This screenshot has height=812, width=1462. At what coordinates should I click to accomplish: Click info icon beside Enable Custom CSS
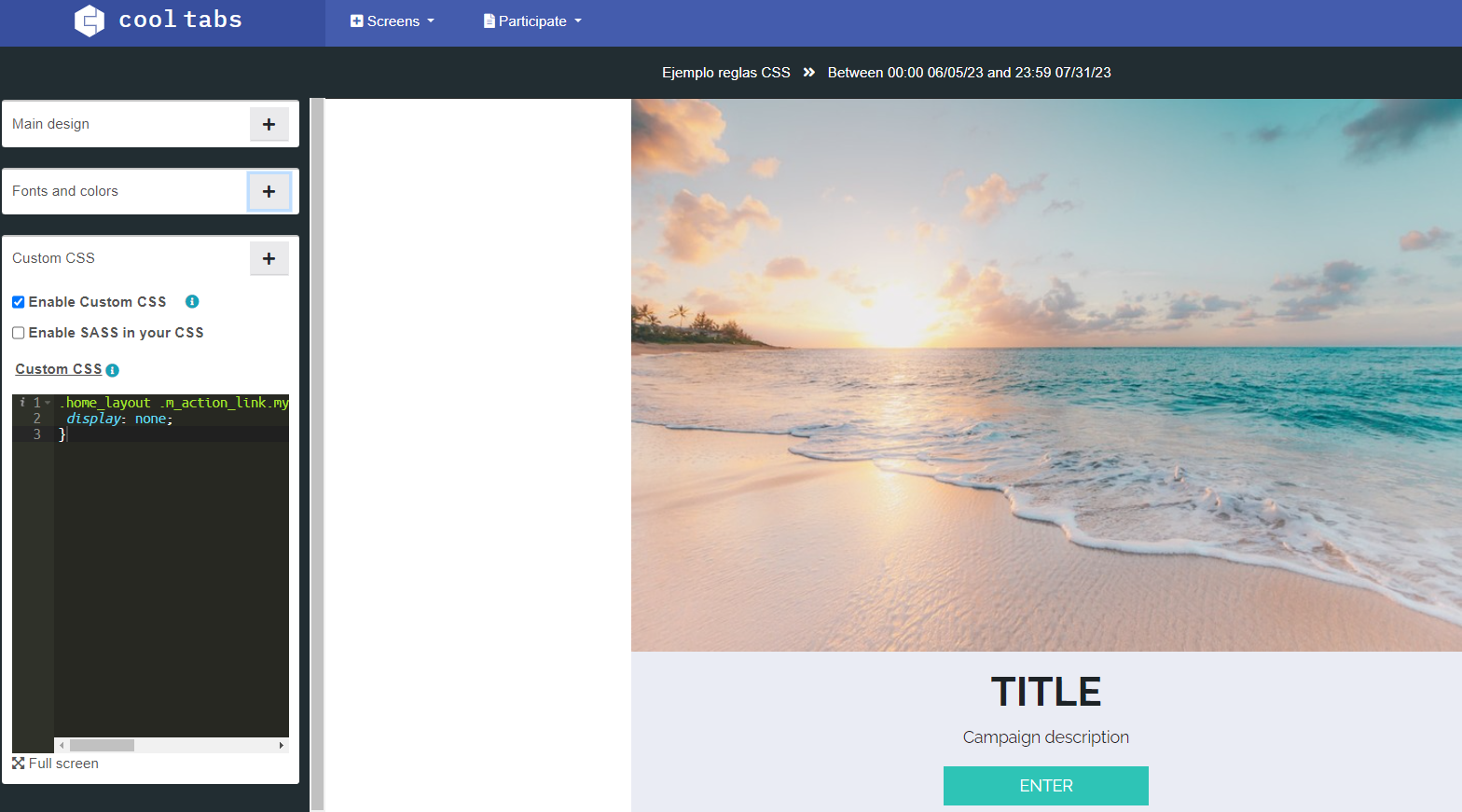pyautogui.click(x=192, y=301)
